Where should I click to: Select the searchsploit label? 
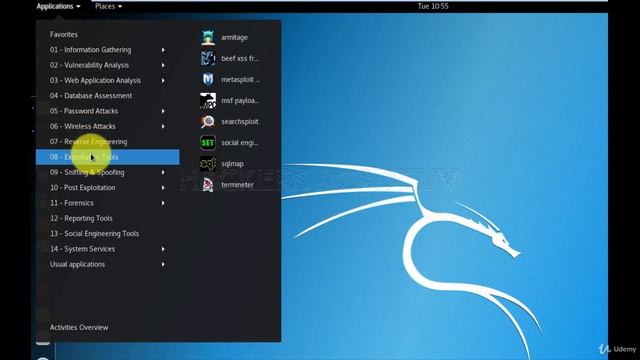point(240,122)
